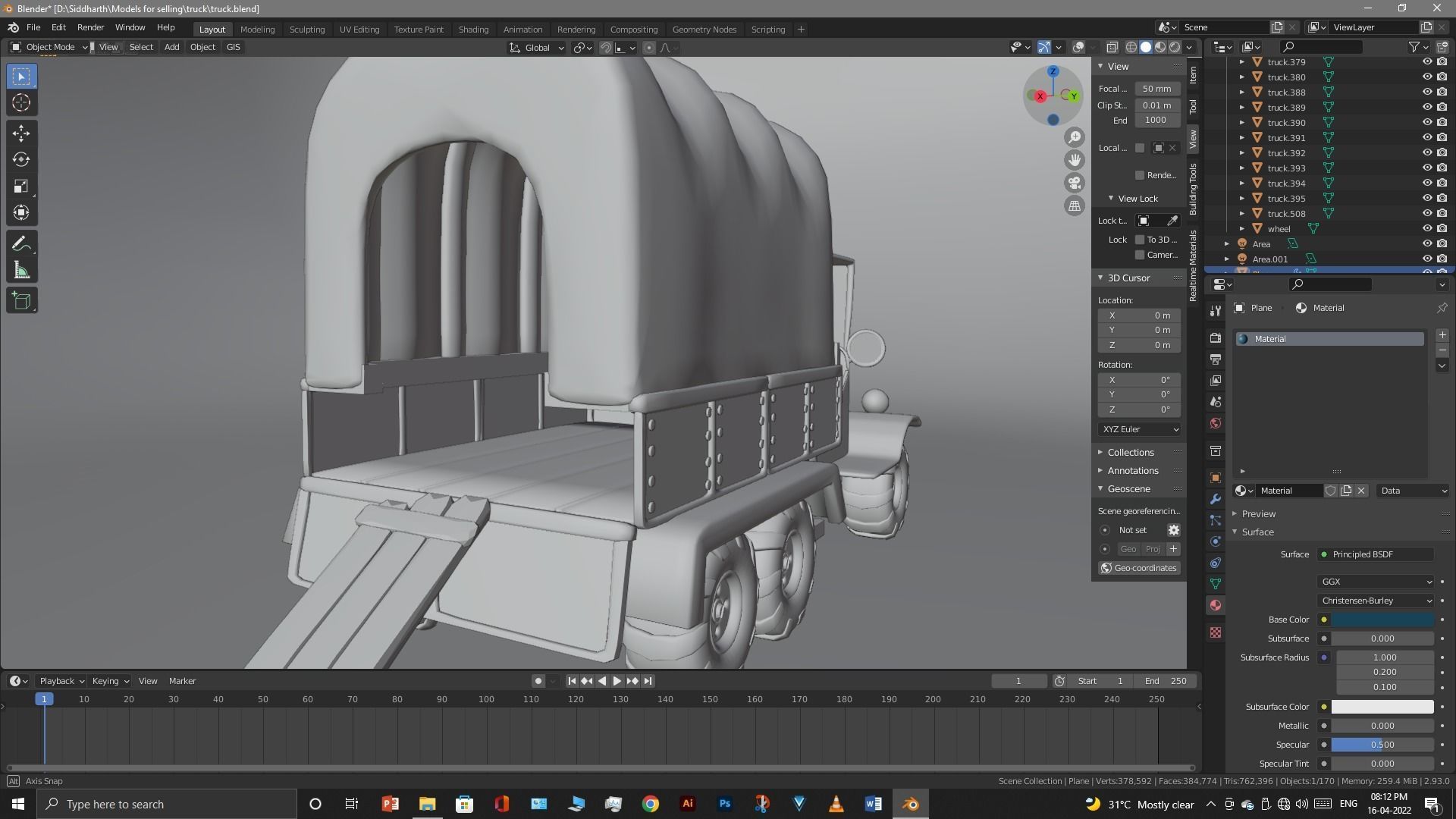Switch to the Shading workspace tab

[x=473, y=30]
